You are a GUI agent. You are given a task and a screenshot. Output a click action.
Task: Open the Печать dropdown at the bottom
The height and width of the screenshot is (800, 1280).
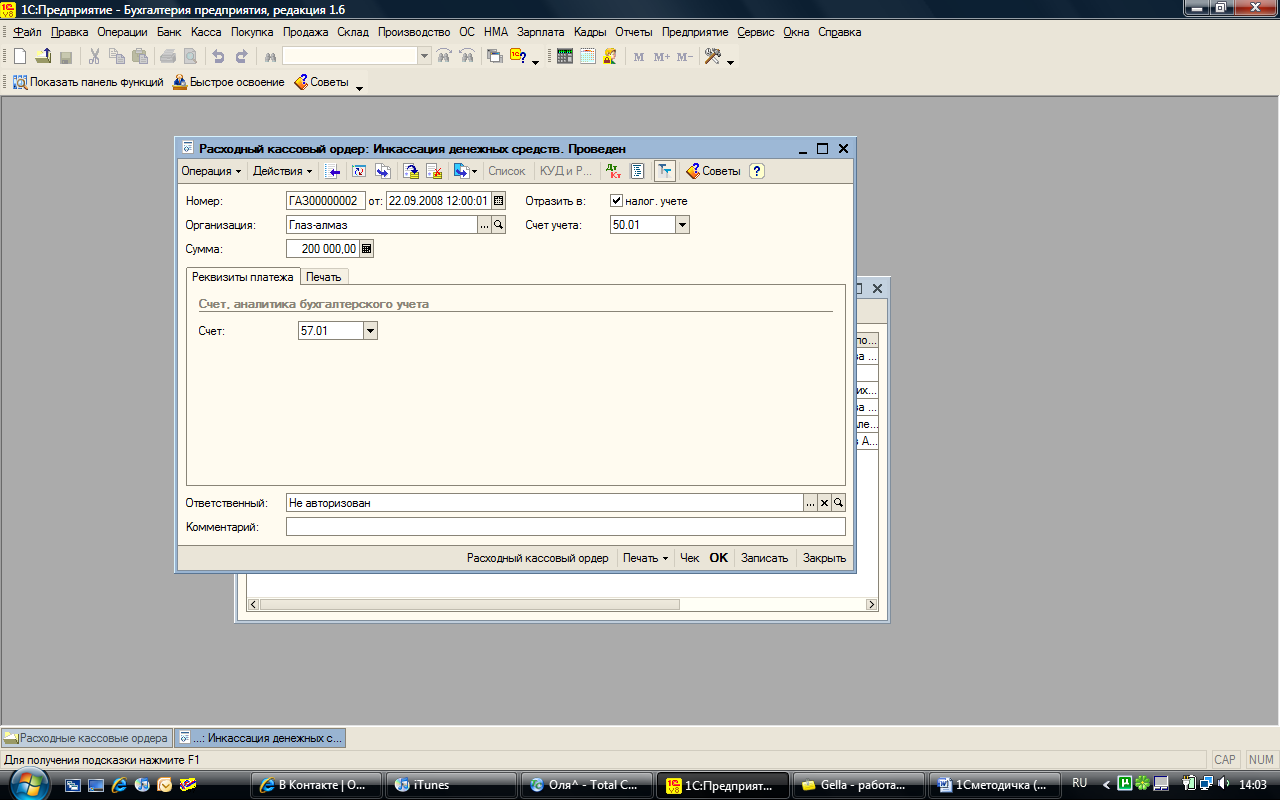tap(645, 558)
